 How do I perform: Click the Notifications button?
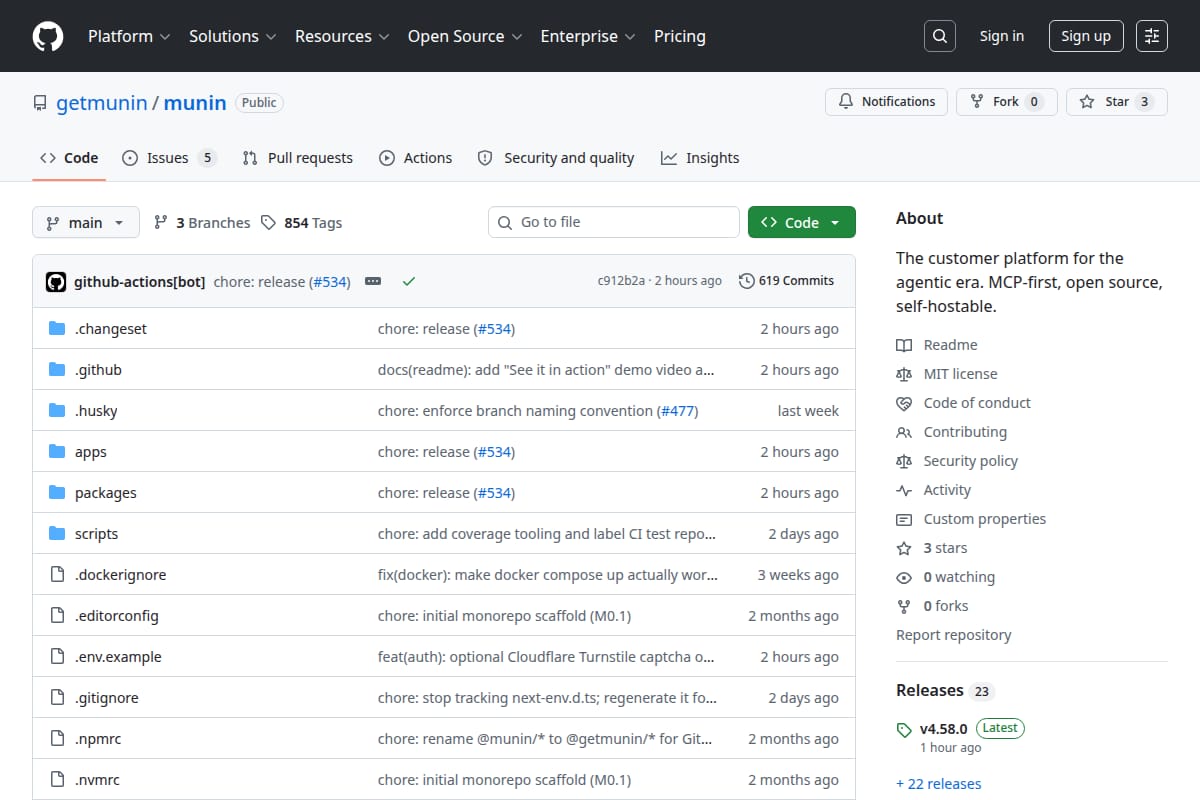point(886,102)
